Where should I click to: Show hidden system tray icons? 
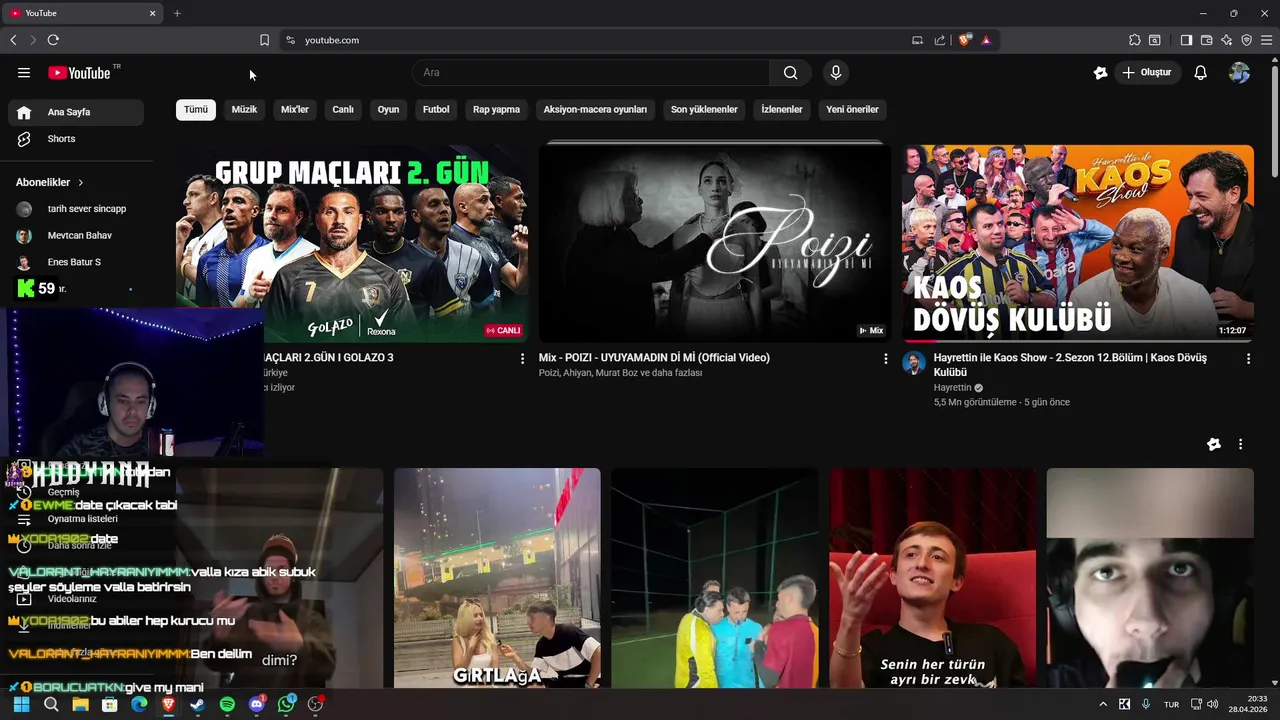[1103, 704]
